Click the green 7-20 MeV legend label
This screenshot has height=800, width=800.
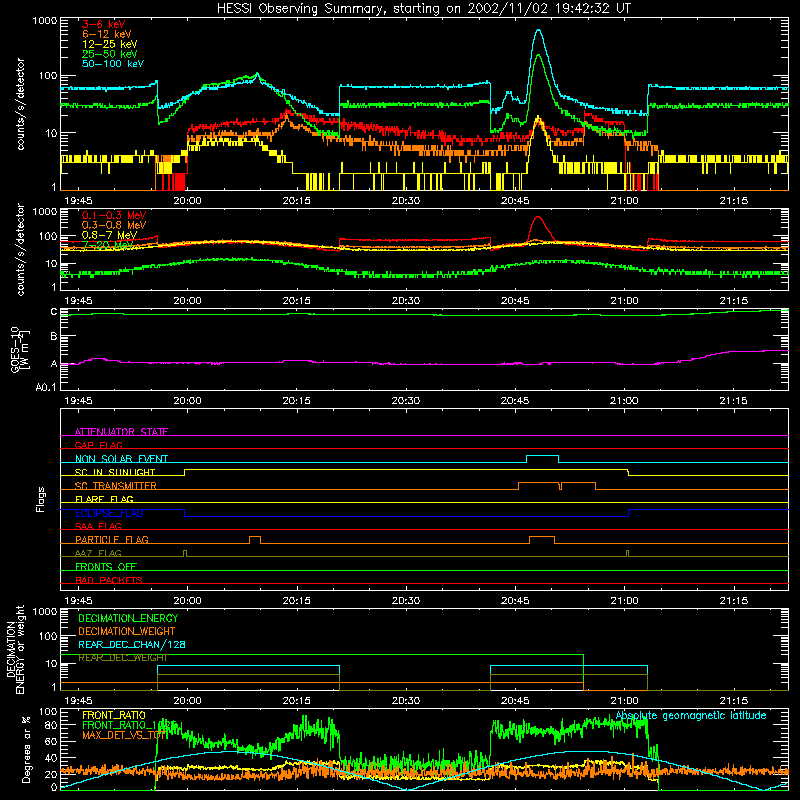108,245
